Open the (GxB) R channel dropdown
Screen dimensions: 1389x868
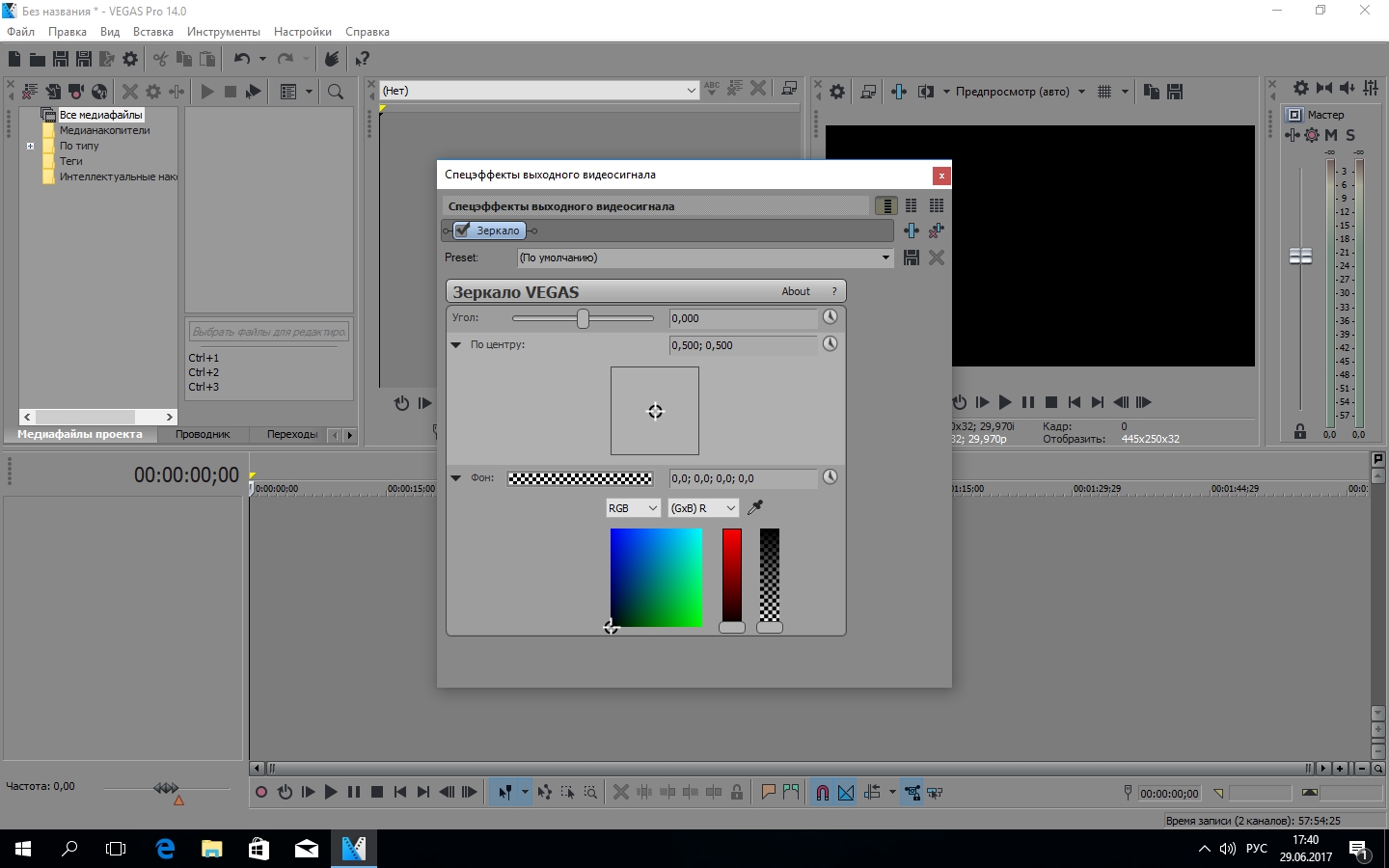[703, 508]
